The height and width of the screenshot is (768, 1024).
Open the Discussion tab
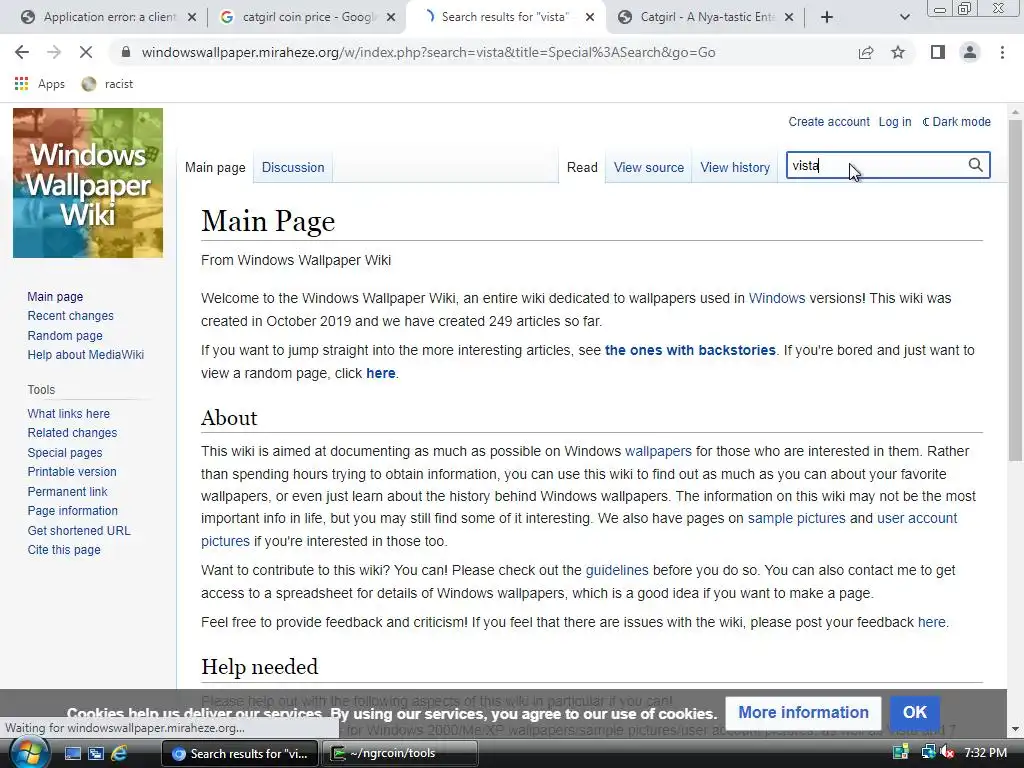(293, 167)
